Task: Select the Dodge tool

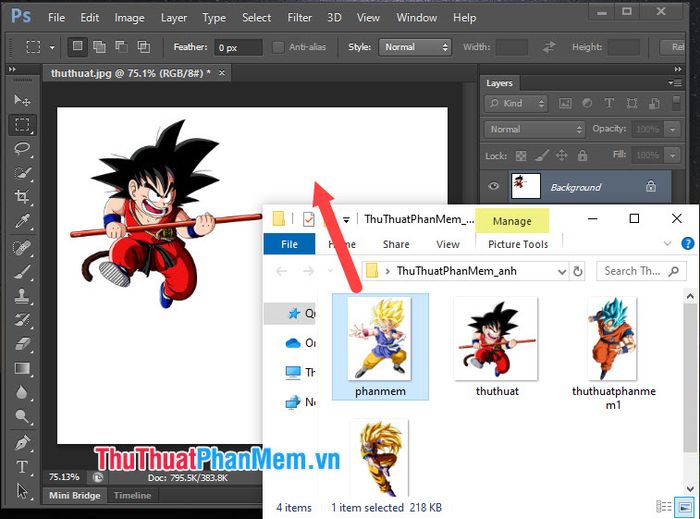Action: point(22,416)
